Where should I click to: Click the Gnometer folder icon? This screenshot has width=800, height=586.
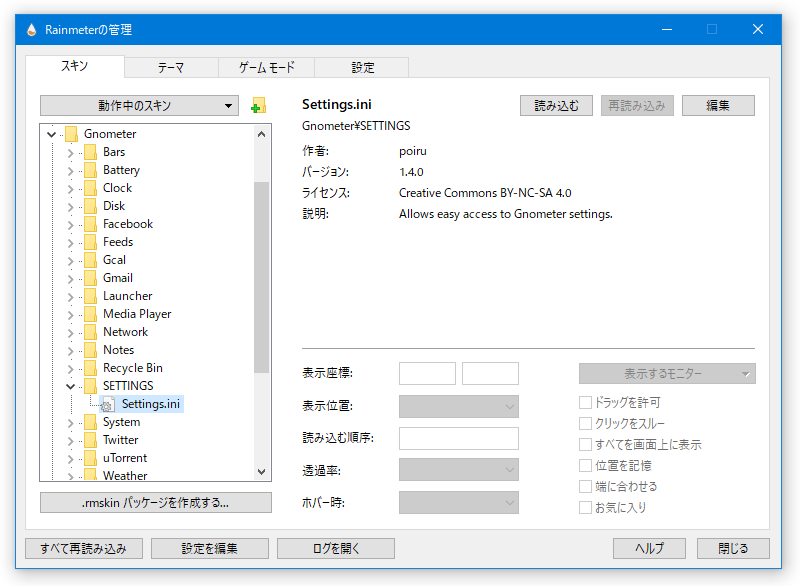point(71,134)
